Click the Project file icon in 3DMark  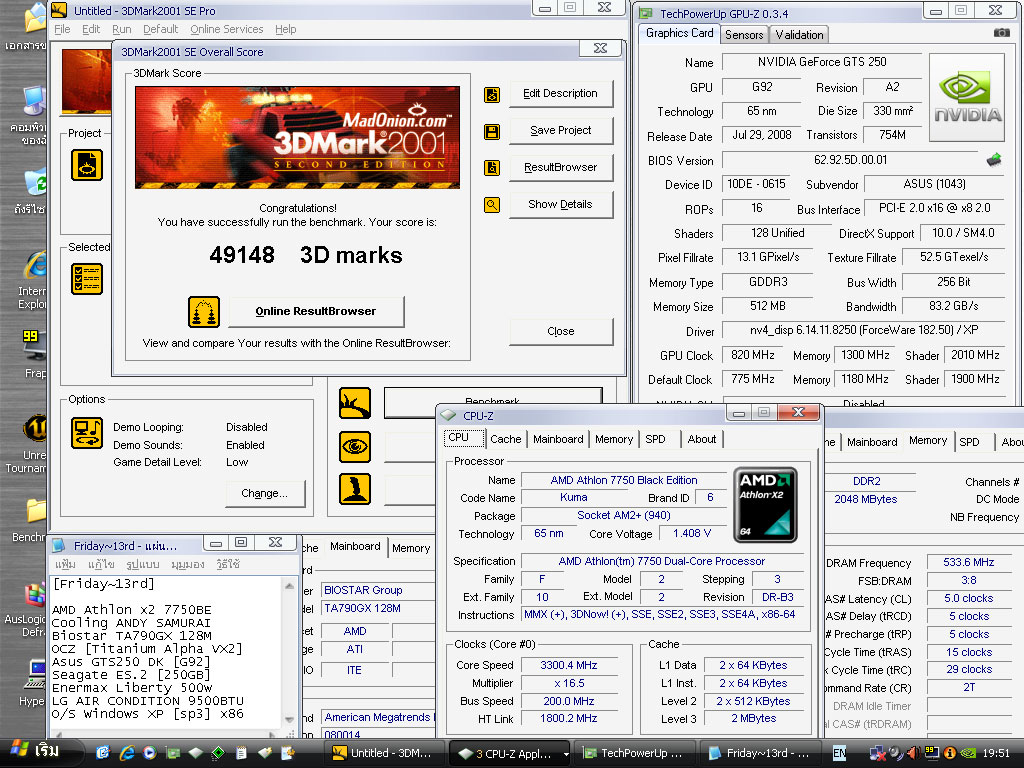point(87,164)
